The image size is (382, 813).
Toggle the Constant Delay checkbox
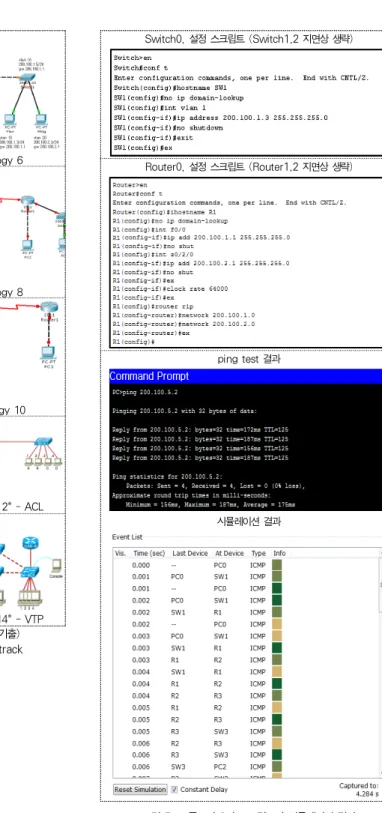[x=174, y=789]
